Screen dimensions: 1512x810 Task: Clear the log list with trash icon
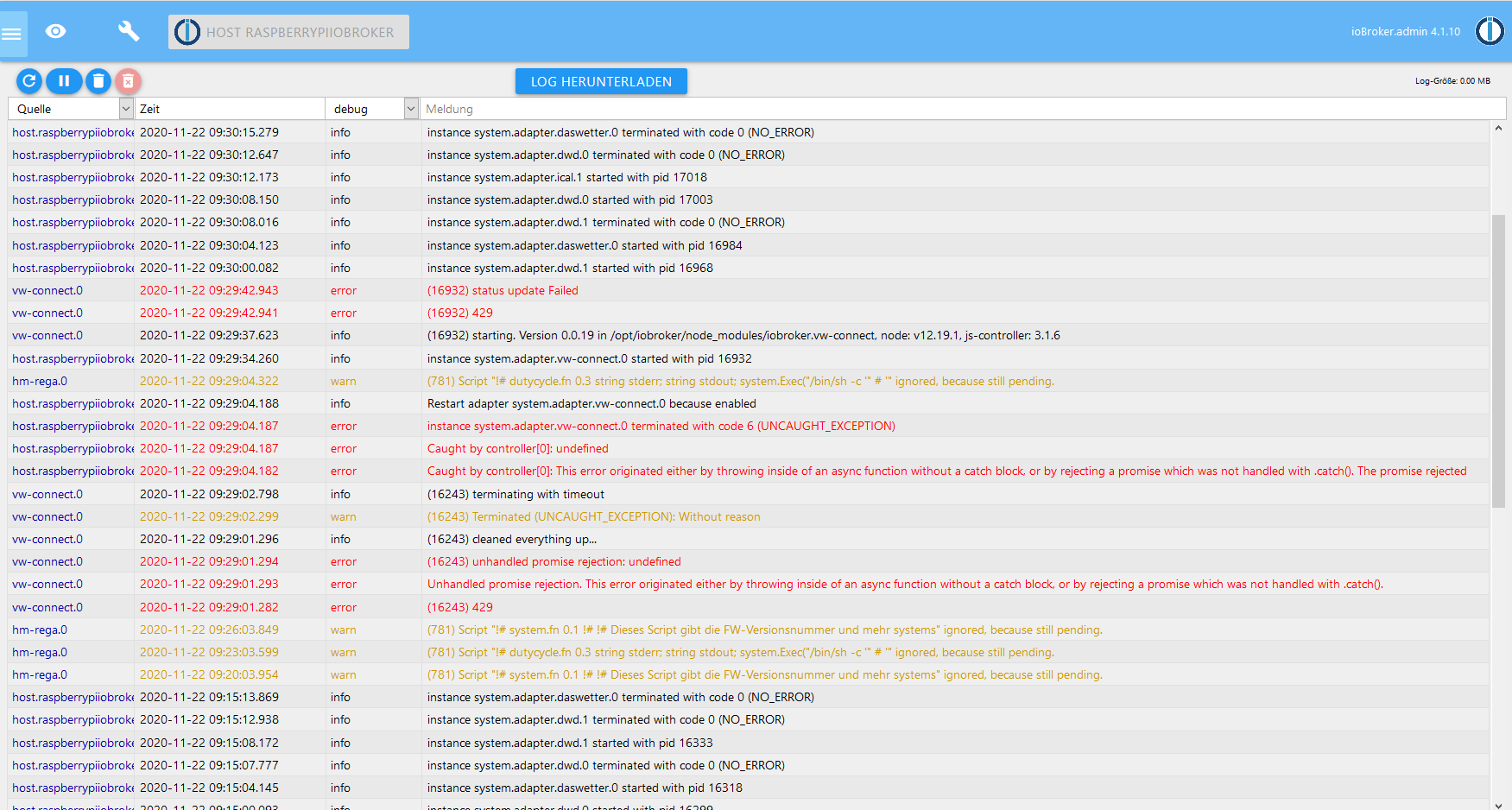click(x=98, y=81)
